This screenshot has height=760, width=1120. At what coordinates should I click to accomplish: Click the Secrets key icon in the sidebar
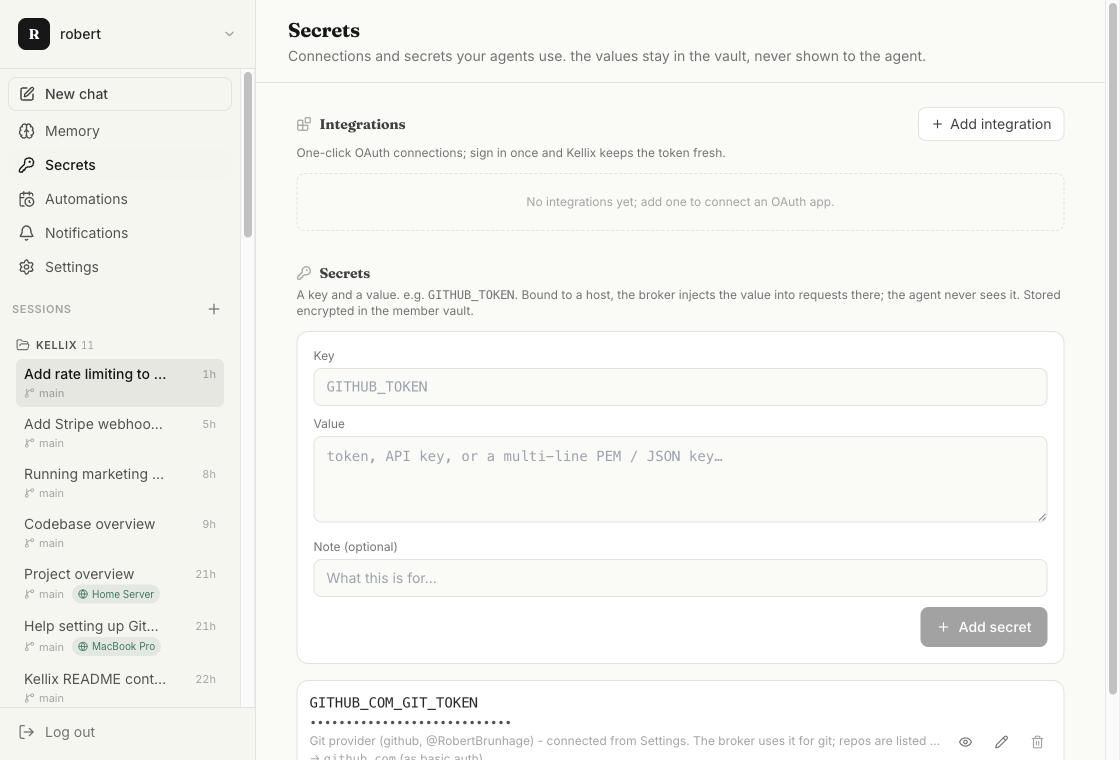26,165
